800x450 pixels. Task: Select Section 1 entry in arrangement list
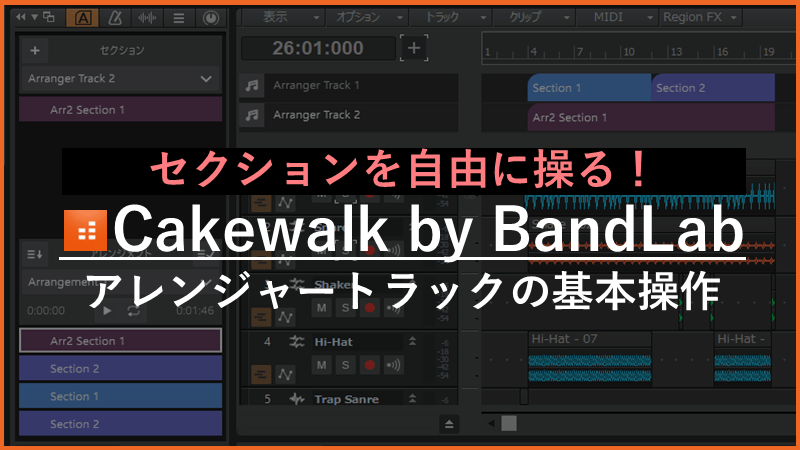[x=120, y=396]
